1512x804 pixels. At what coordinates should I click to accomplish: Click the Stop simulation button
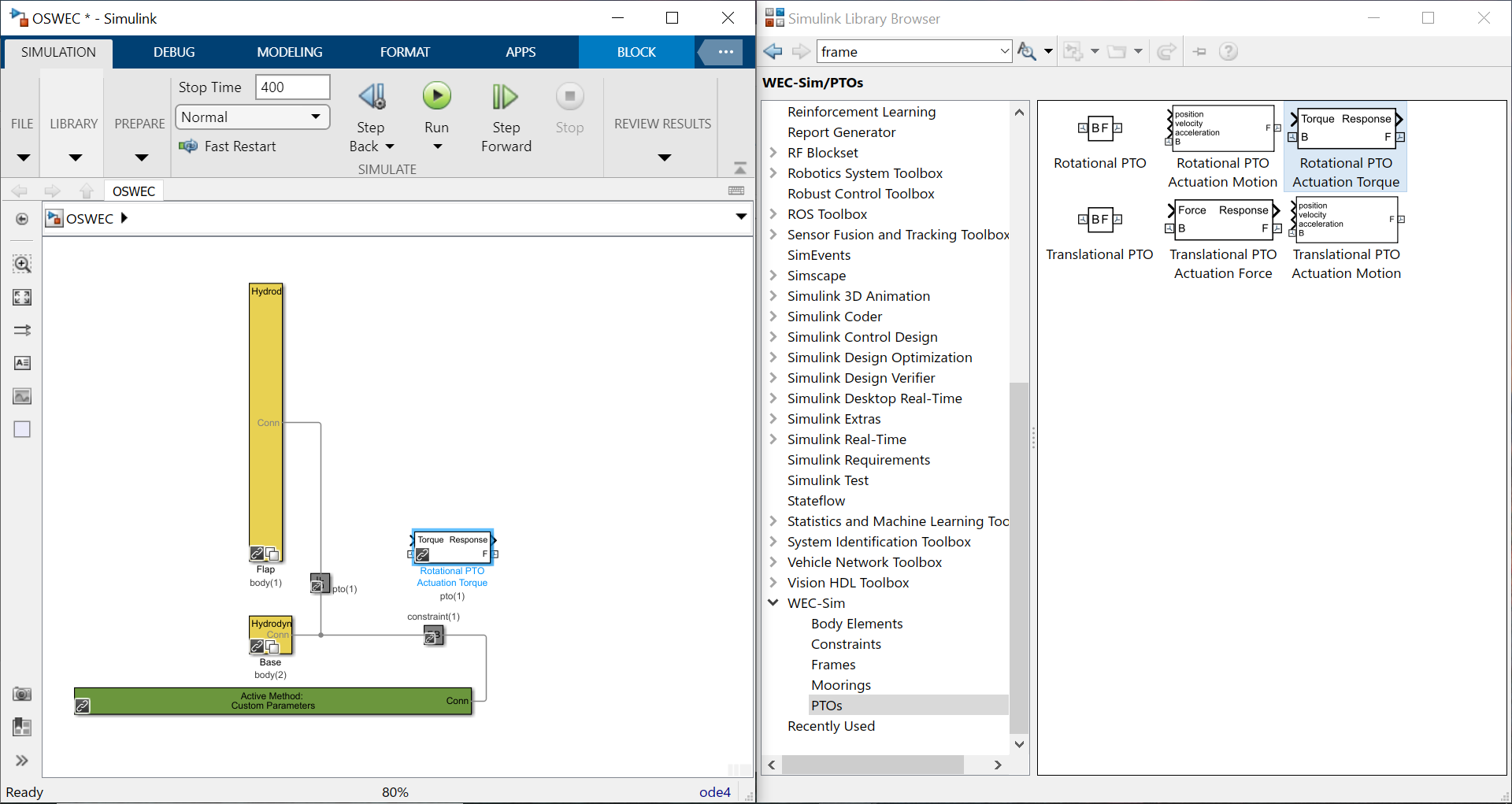(x=569, y=97)
